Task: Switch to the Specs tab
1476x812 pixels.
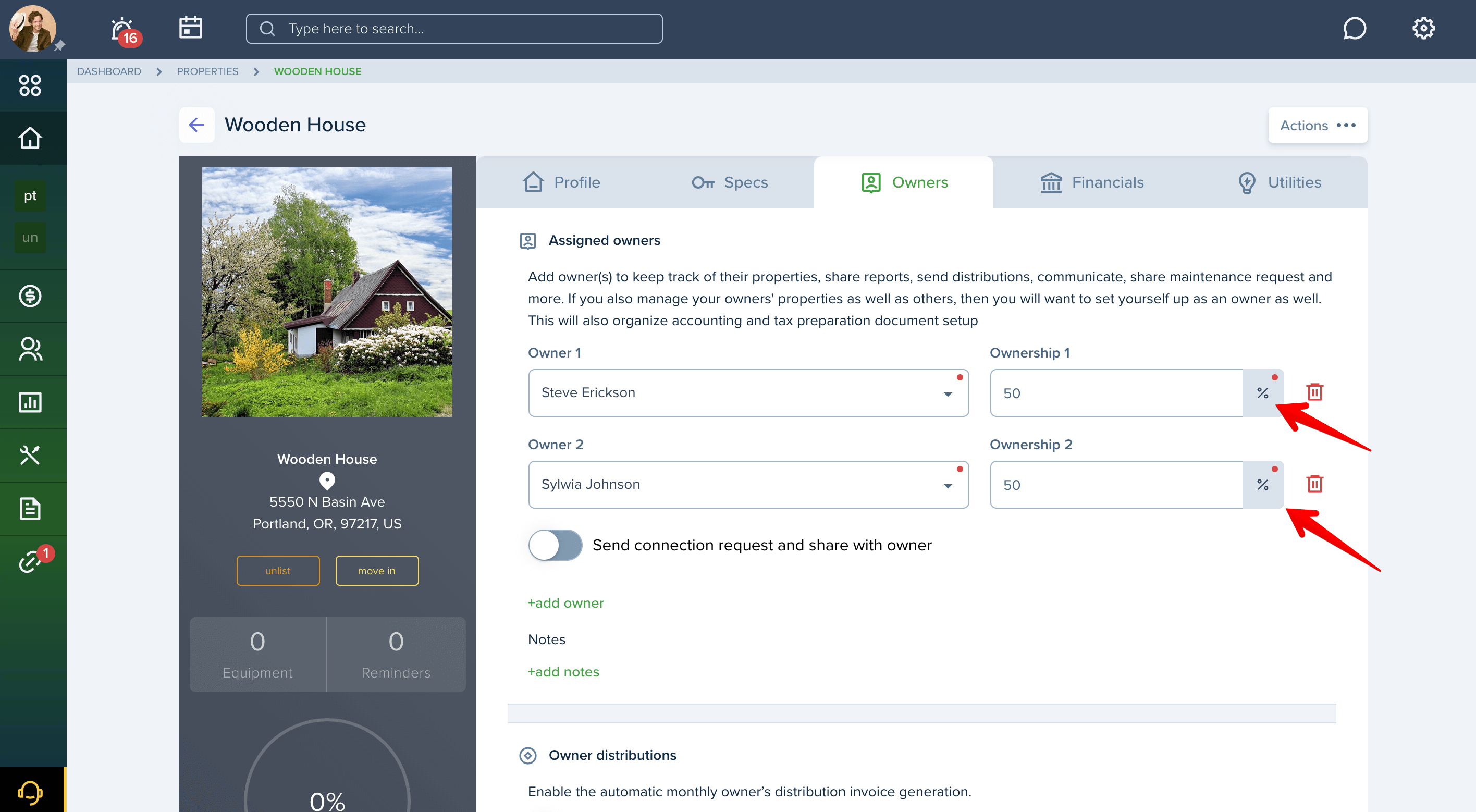Action: click(x=730, y=182)
